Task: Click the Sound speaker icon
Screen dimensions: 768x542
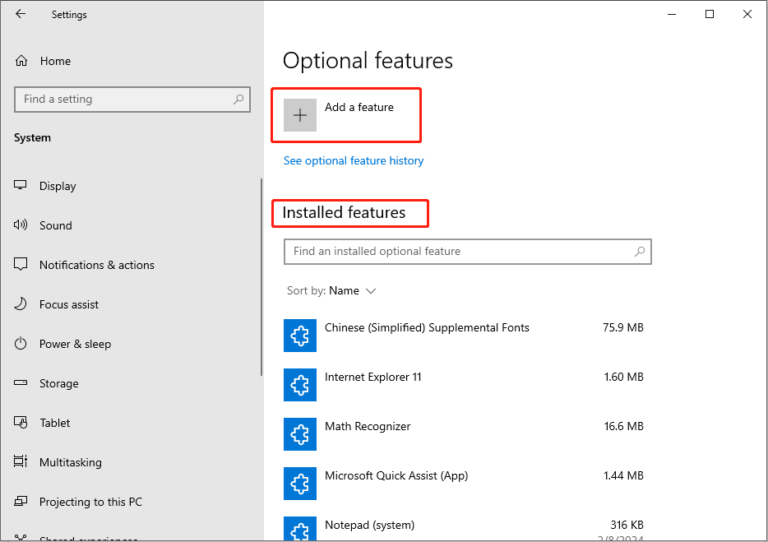Action: pos(20,225)
